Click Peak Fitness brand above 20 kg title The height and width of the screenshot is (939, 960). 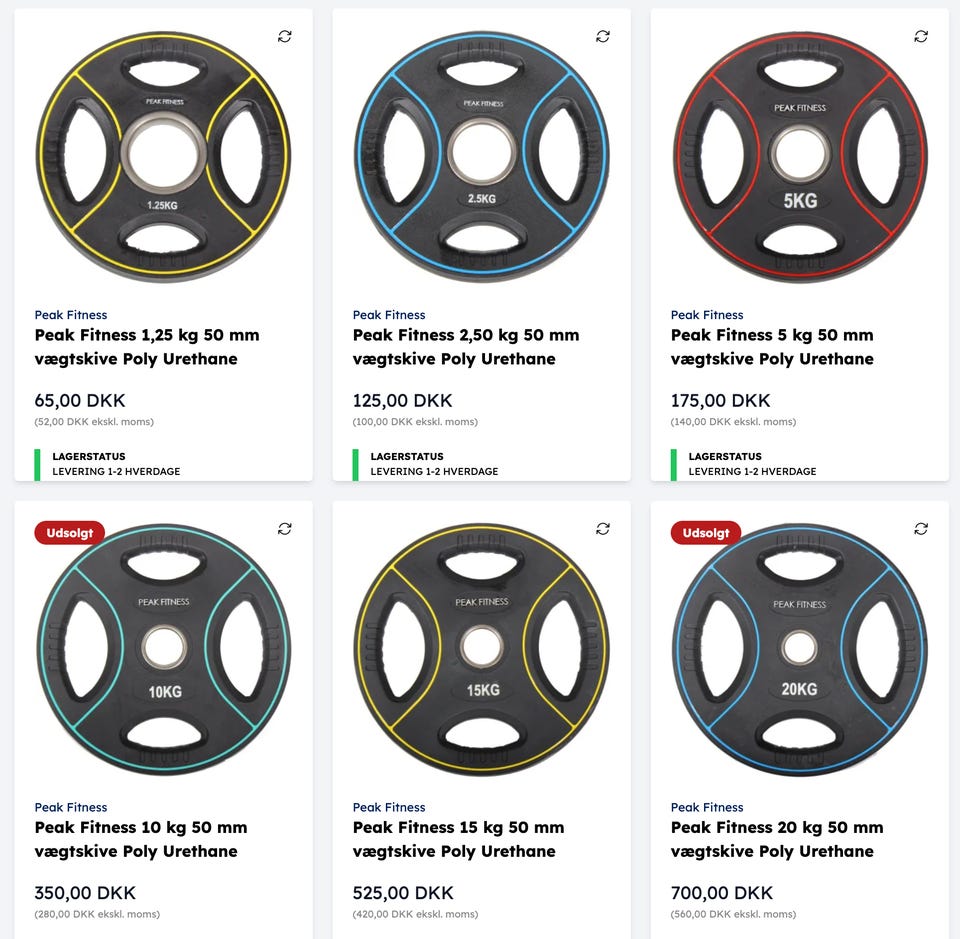tap(707, 807)
